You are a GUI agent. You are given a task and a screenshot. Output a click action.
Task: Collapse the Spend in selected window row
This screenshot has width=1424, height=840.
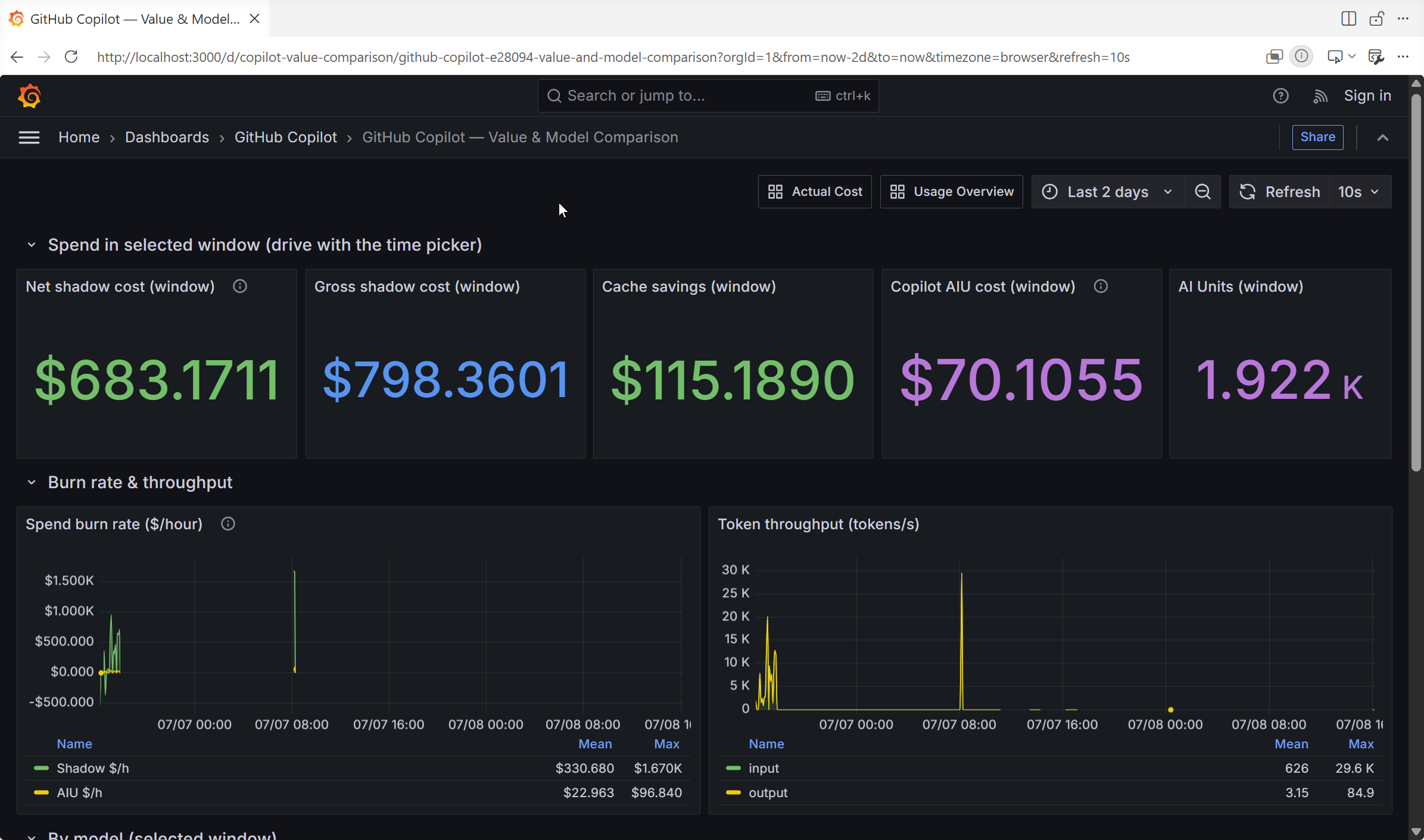32,245
